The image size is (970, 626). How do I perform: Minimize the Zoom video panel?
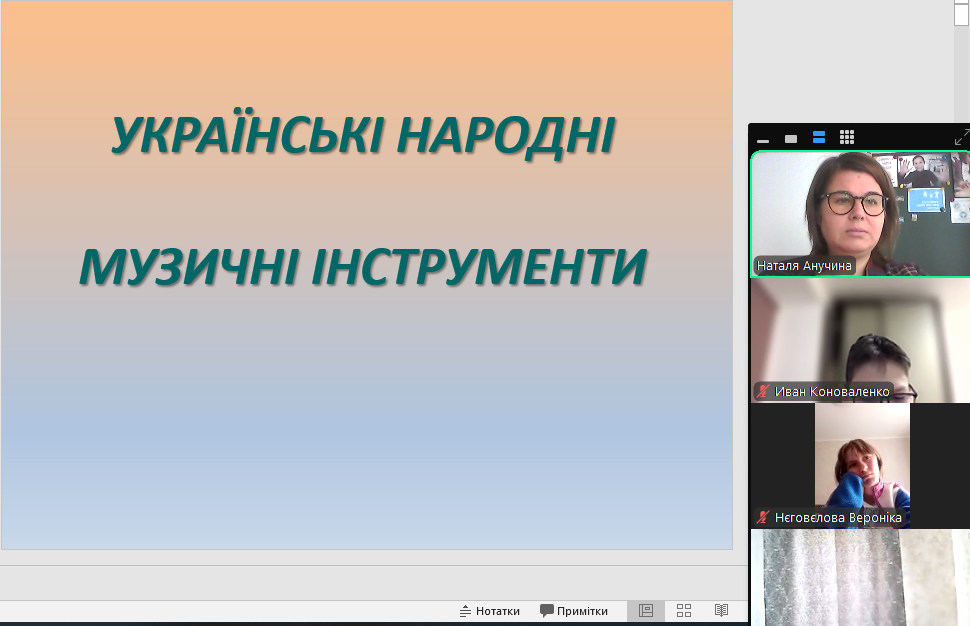pyautogui.click(x=763, y=139)
